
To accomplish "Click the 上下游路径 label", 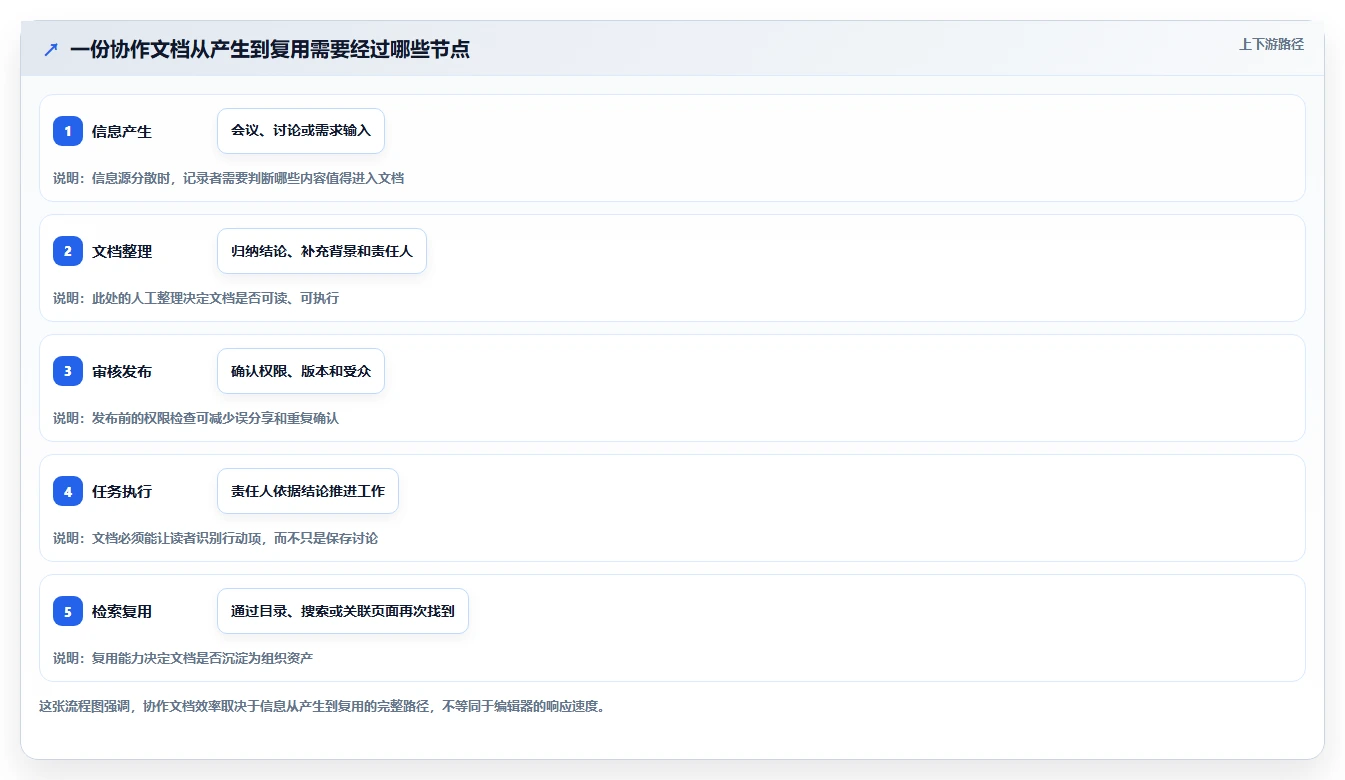I will (x=1271, y=44).
